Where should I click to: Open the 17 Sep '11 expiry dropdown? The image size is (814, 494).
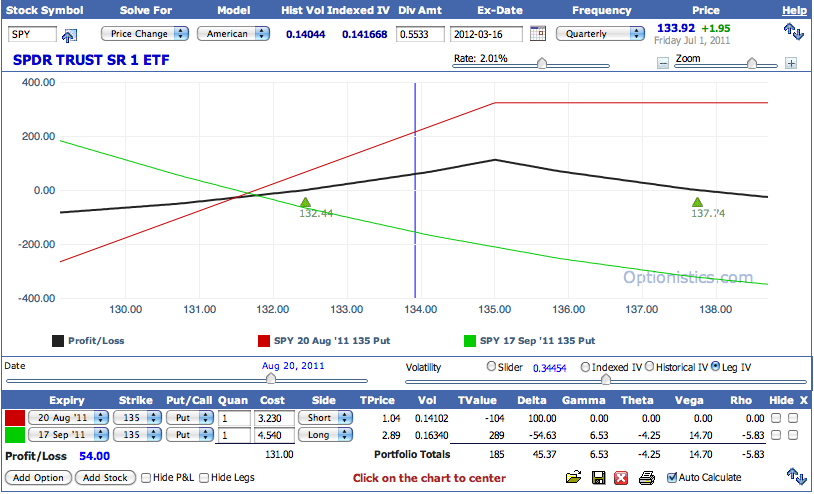click(68, 434)
